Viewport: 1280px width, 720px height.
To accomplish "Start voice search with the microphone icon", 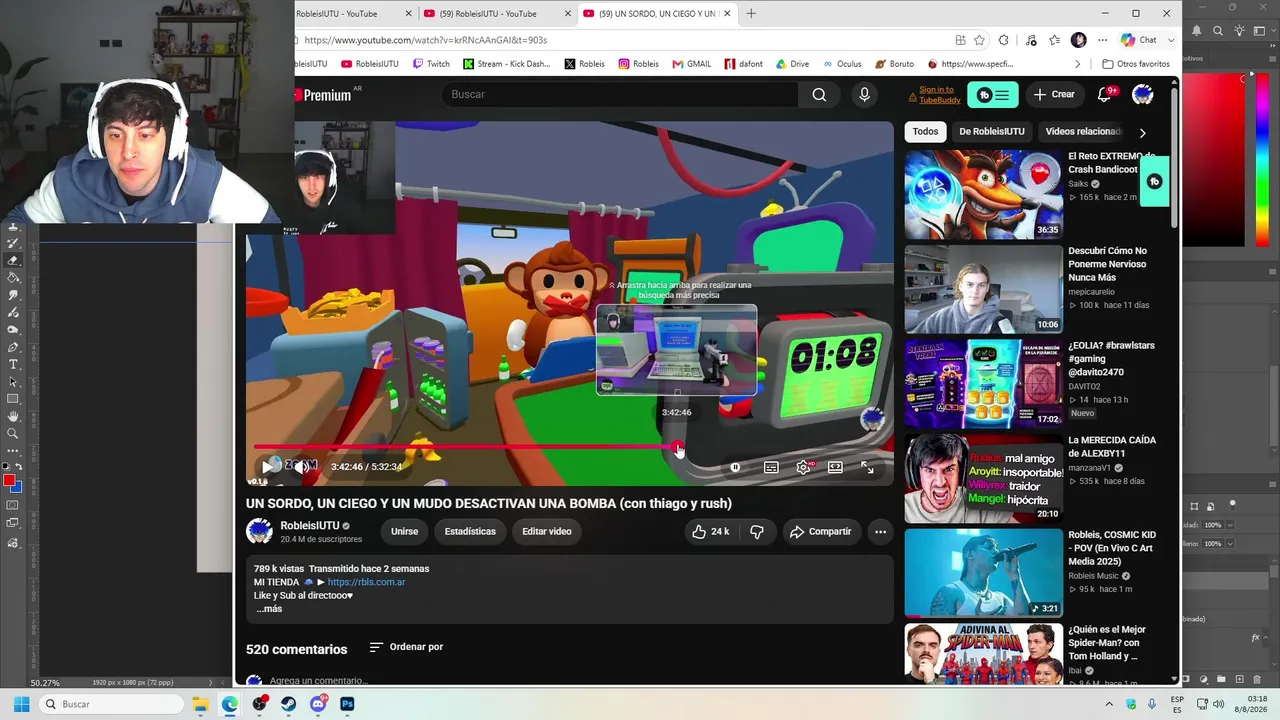I will [x=865, y=94].
